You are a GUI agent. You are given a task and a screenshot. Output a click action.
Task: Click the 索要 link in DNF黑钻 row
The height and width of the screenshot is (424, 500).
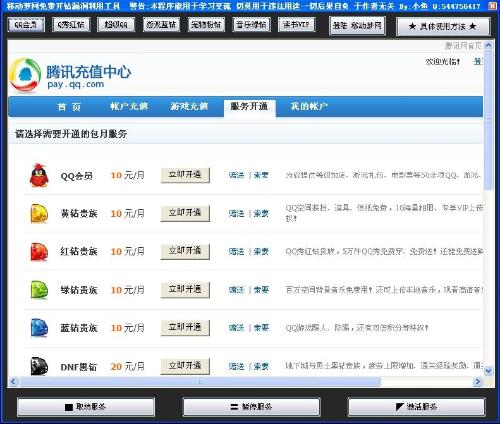click(x=261, y=366)
